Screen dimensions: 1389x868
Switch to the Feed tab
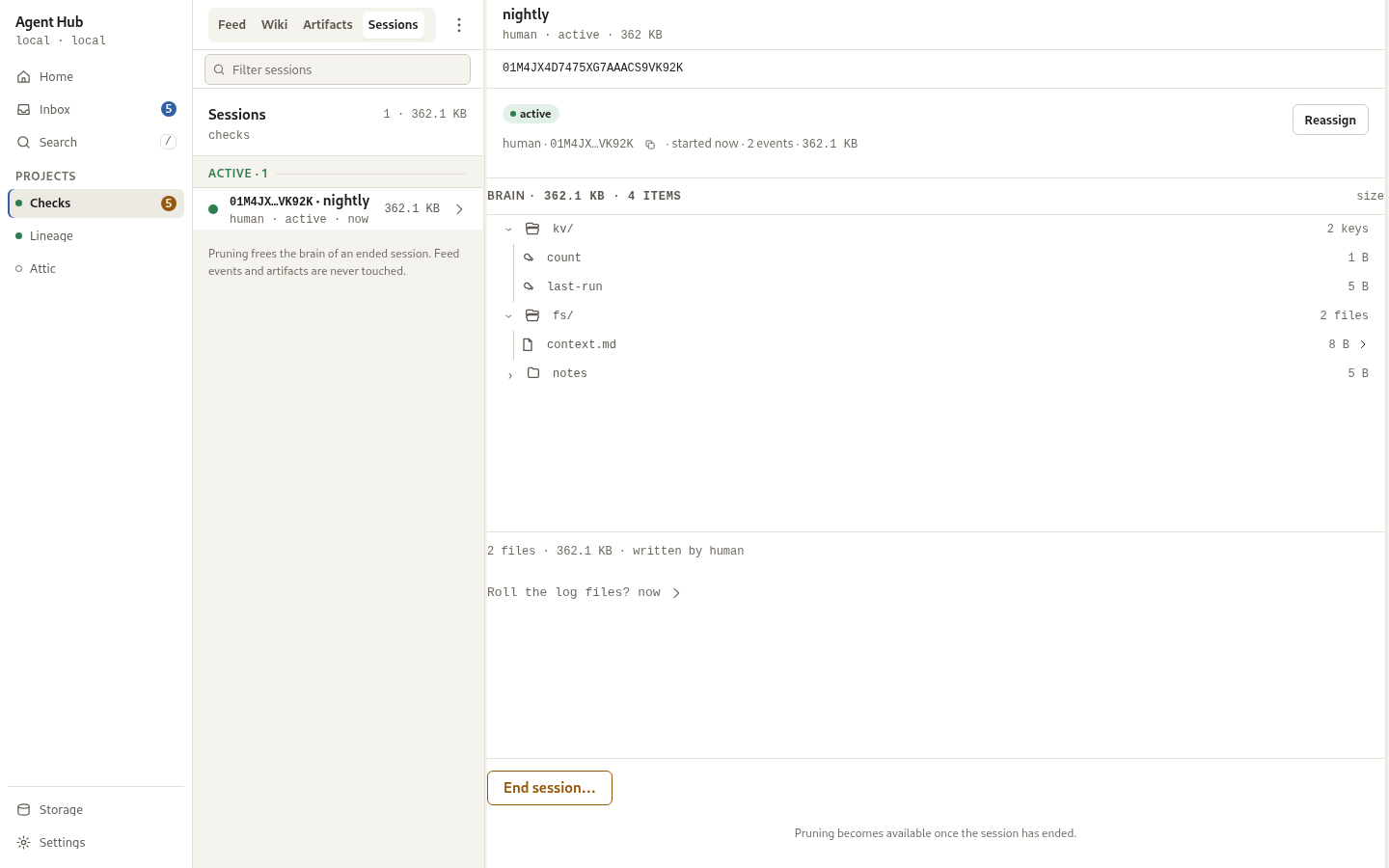coord(231,25)
